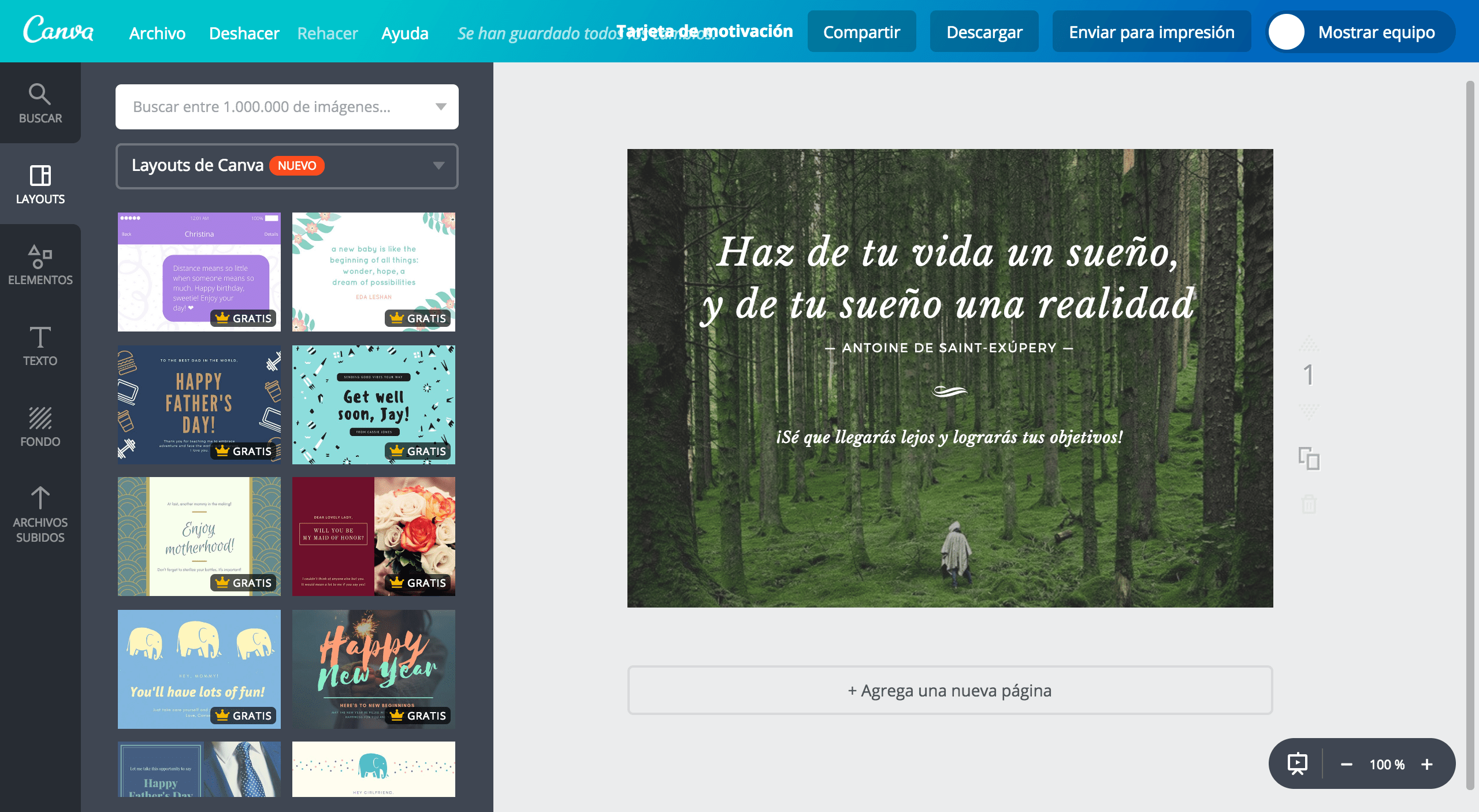Click Mostrar equipo
1479x812 pixels.
(x=1376, y=32)
